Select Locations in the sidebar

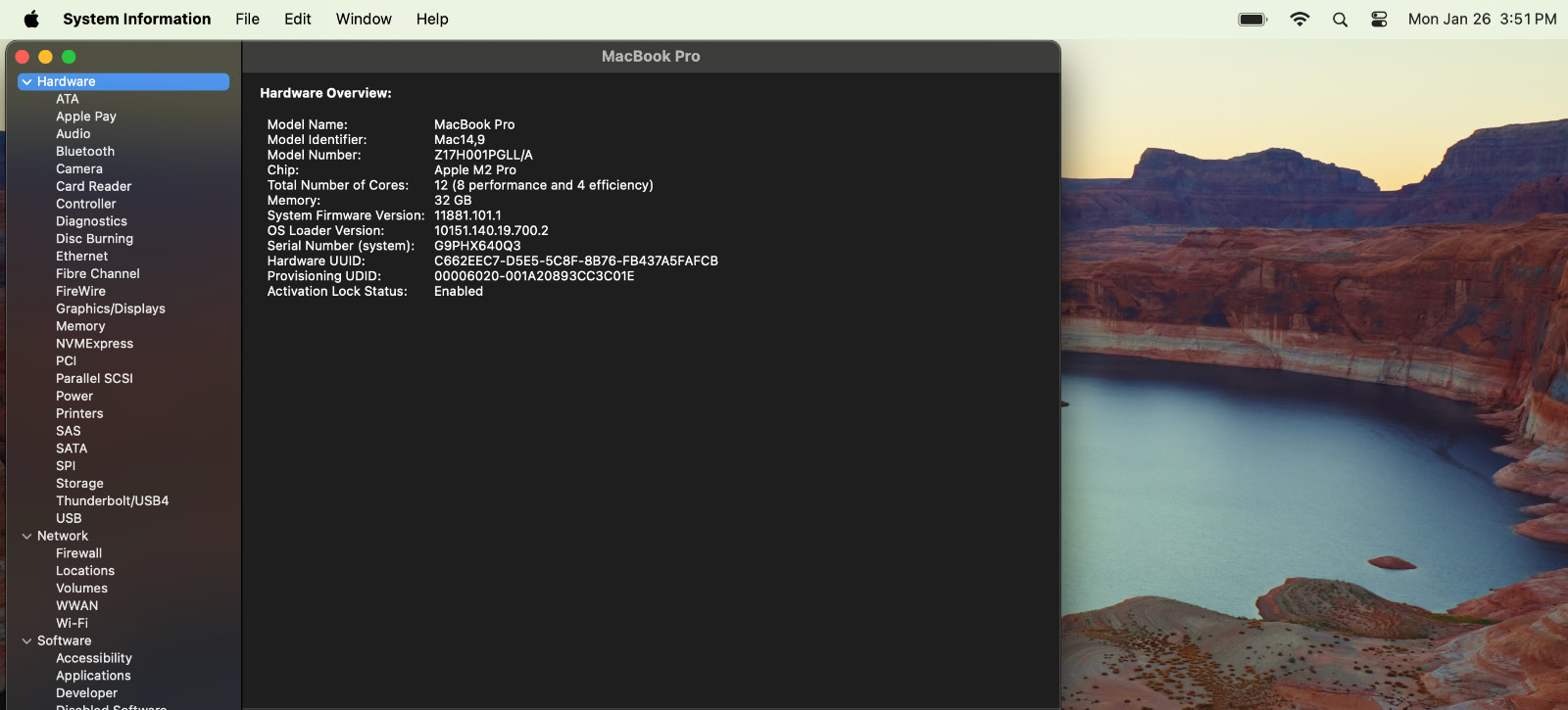coord(85,572)
